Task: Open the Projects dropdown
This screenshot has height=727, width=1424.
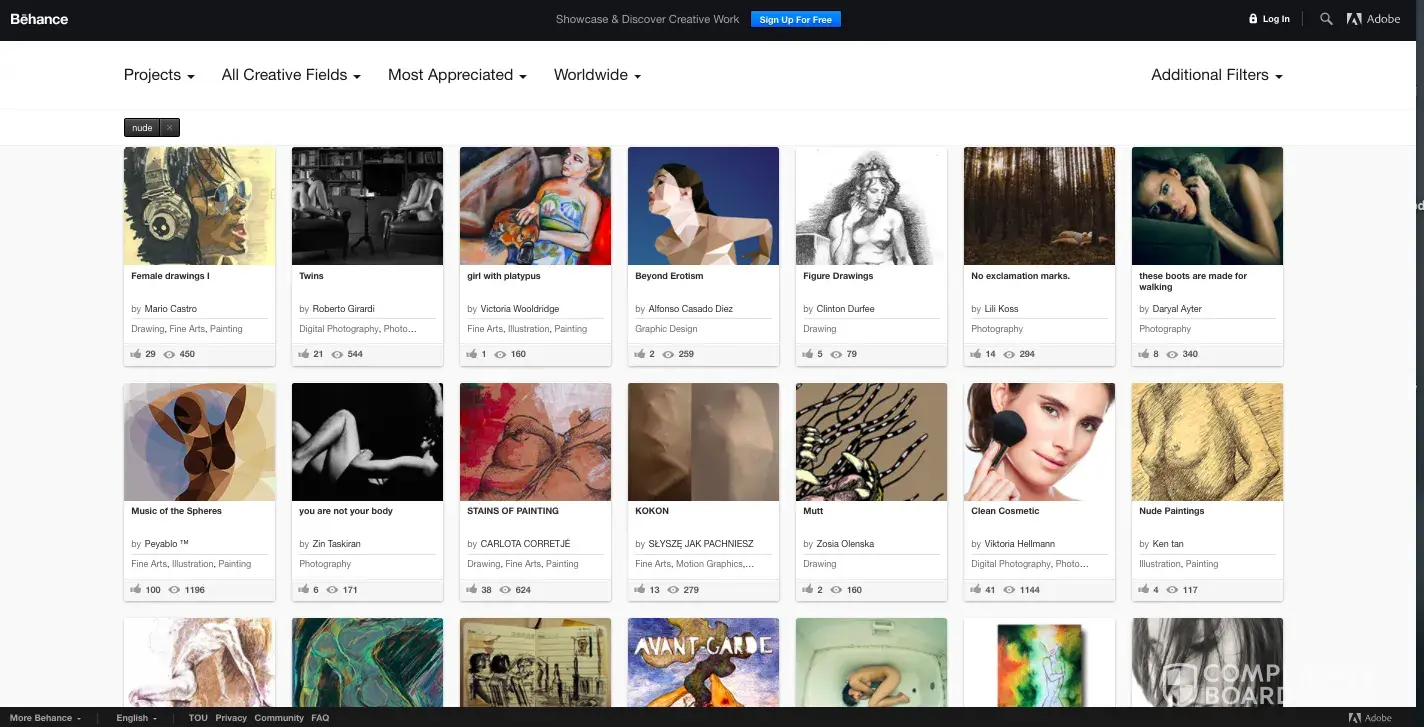Action: (159, 75)
